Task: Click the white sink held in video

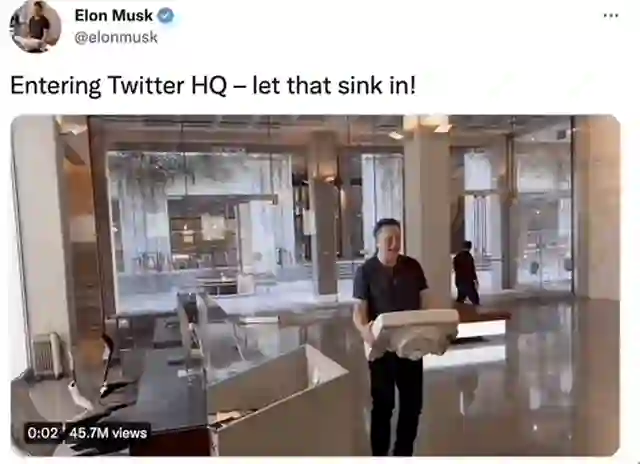Action: (x=413, y=333)
